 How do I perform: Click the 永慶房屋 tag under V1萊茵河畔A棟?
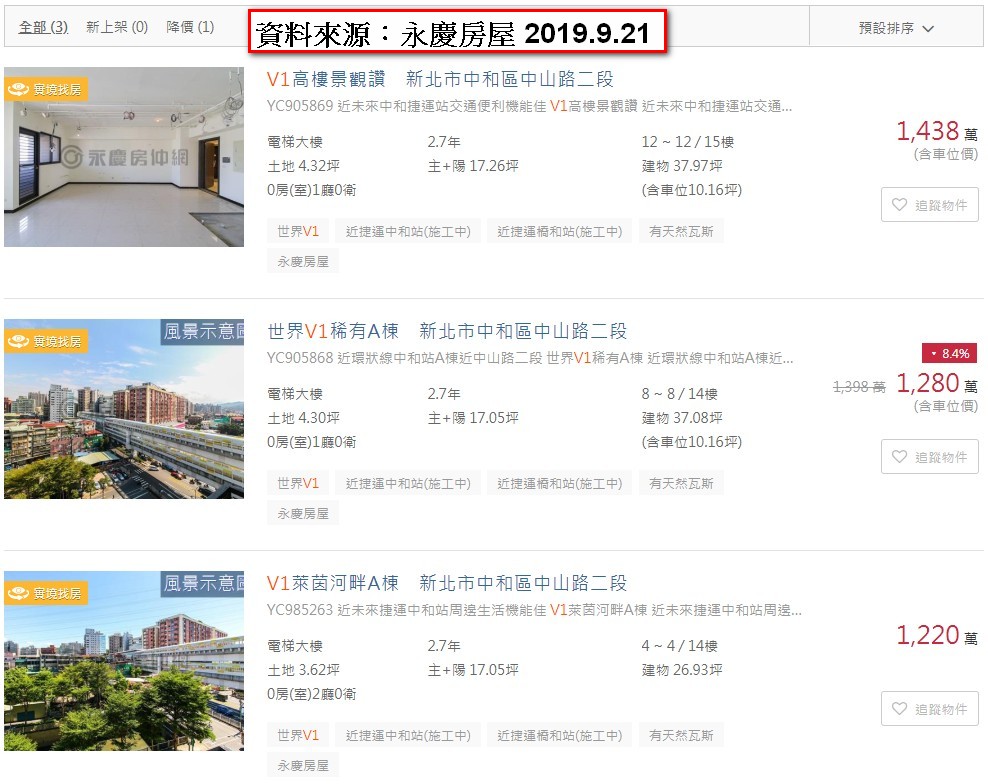point(303,766)
